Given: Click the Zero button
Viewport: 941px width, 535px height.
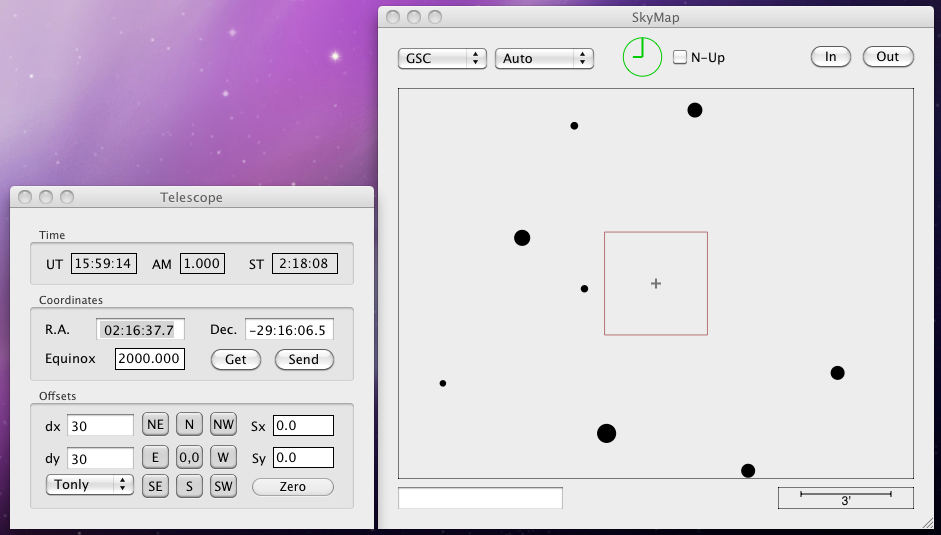Looking at the screenshot, I should [292, 487].
